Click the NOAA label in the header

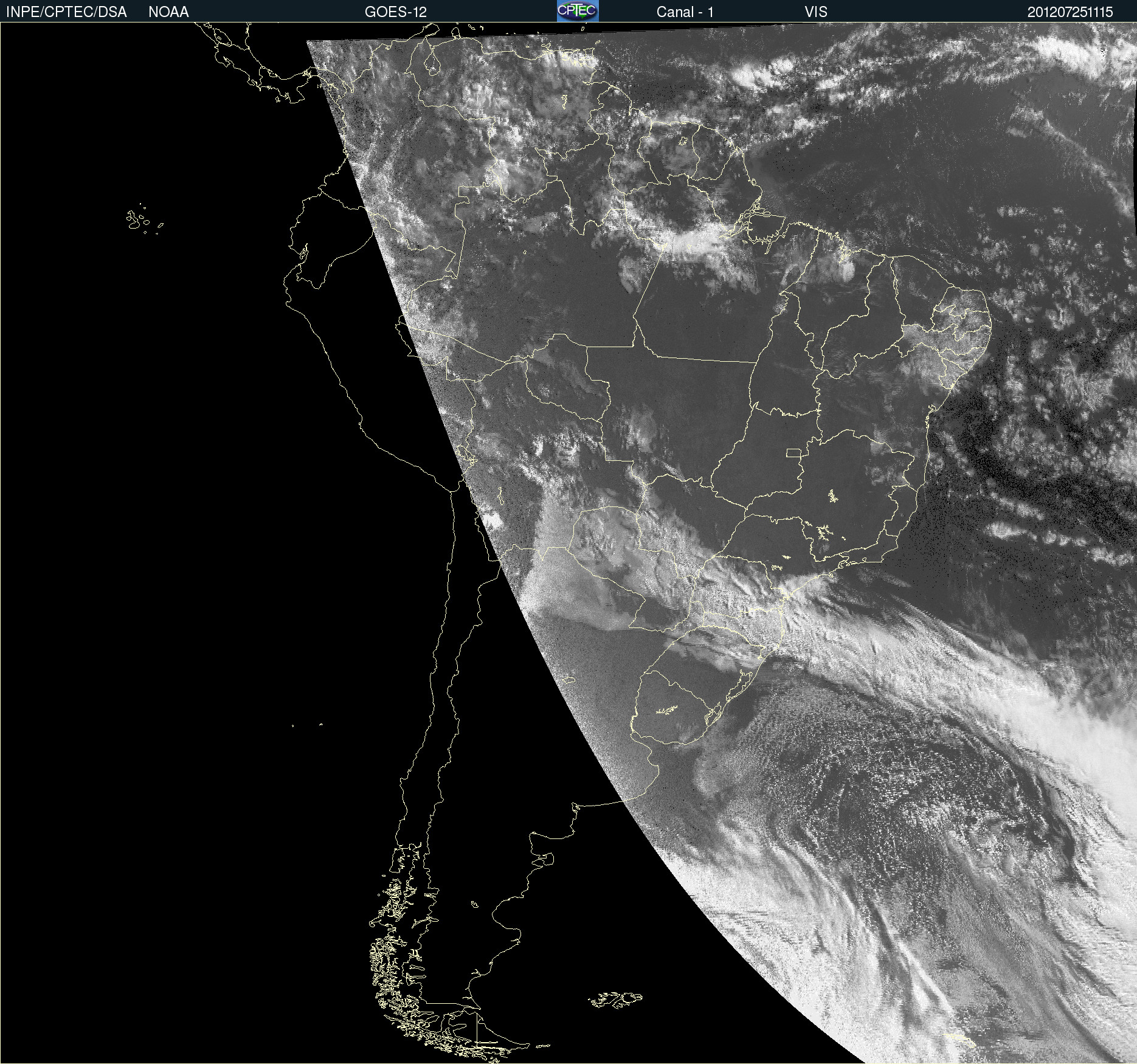[x=168, y=12]
